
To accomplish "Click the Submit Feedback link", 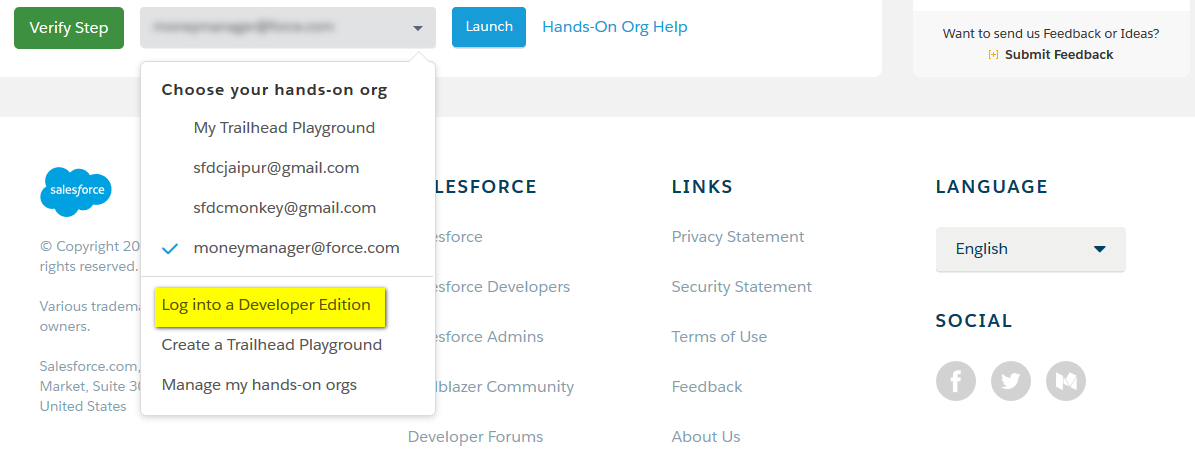I will (1059, 55).
